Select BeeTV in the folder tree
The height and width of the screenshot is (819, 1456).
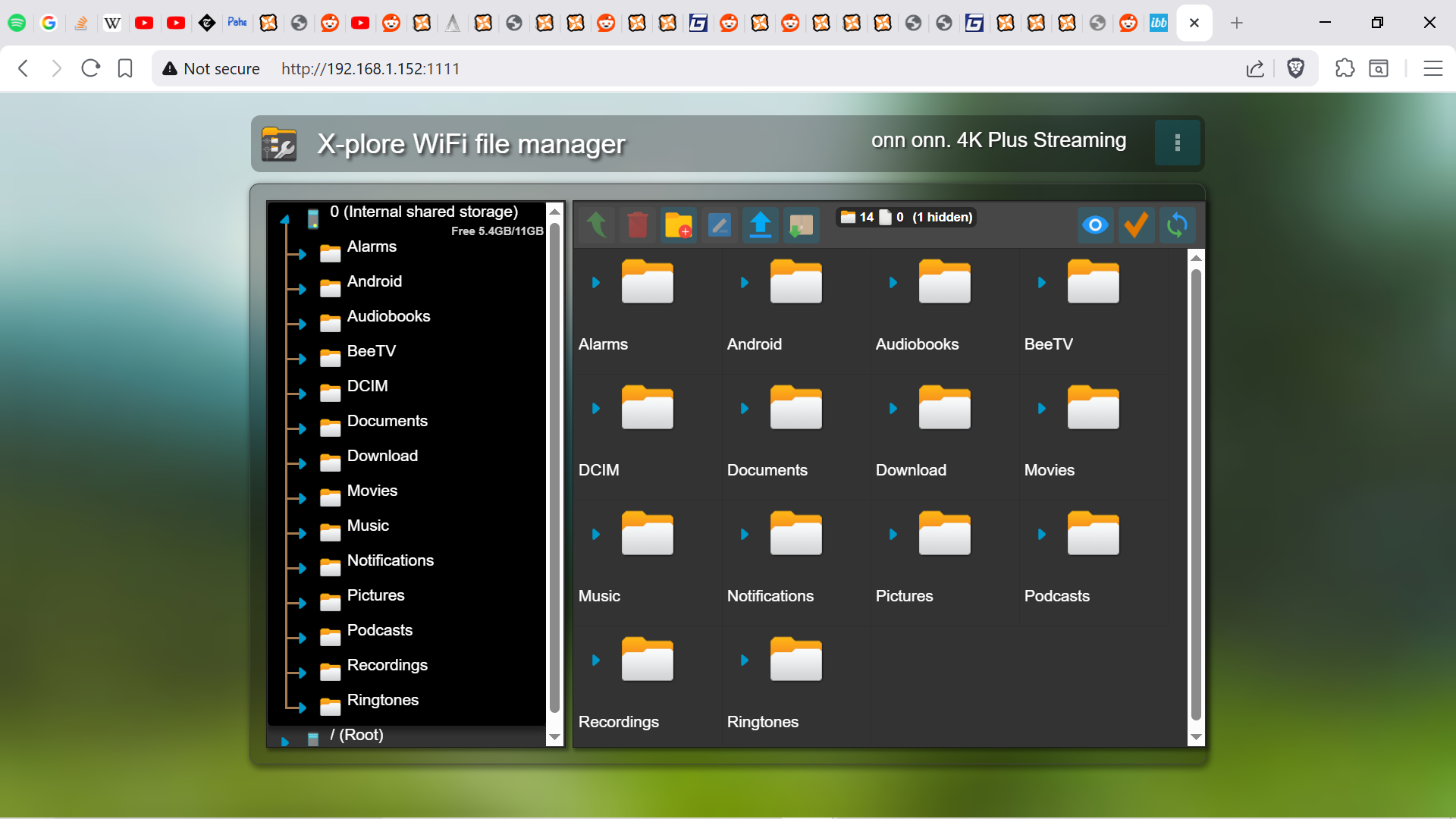coord(372,351)
